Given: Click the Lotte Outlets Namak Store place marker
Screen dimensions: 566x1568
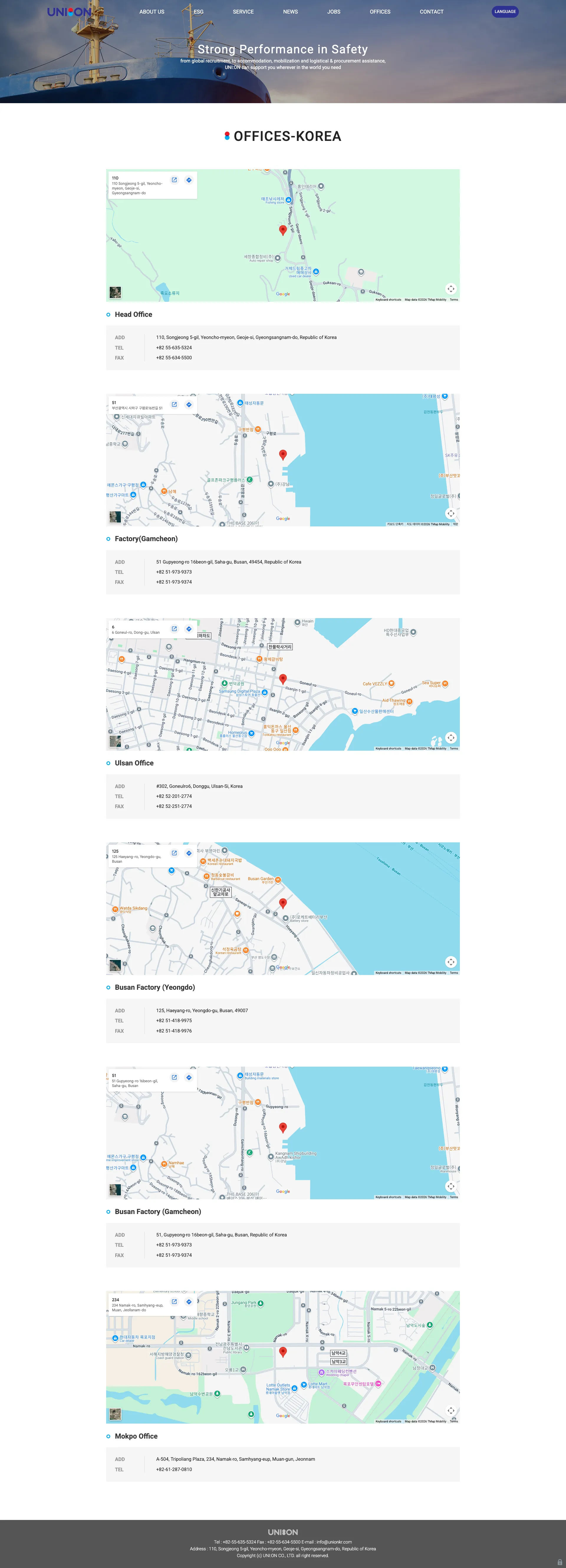Looking at the screenshot, I should [x=294, y=1388].
